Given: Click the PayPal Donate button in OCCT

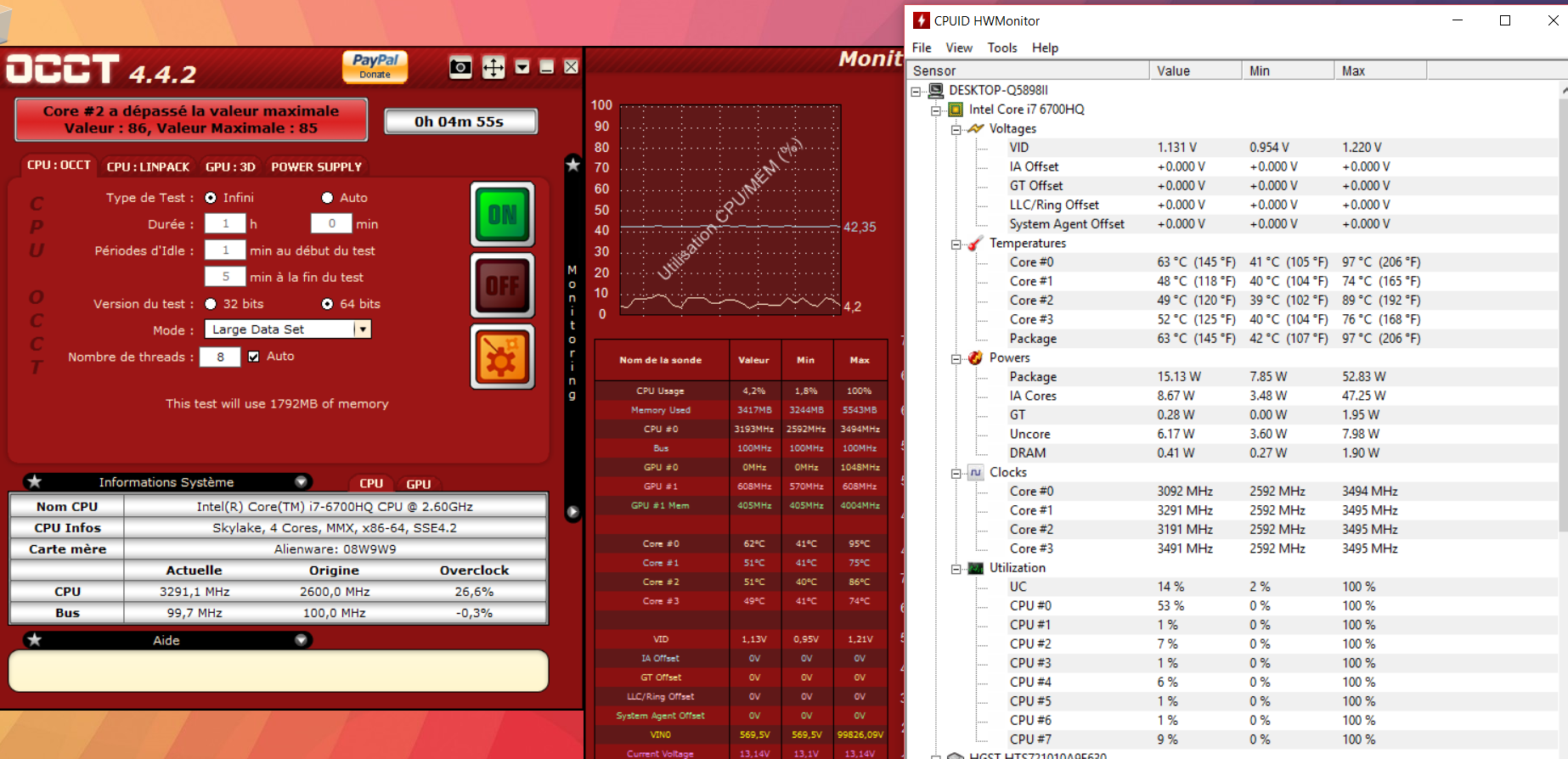Looking at the screenshot, I should pyautogui.click(x=375, y=66).
